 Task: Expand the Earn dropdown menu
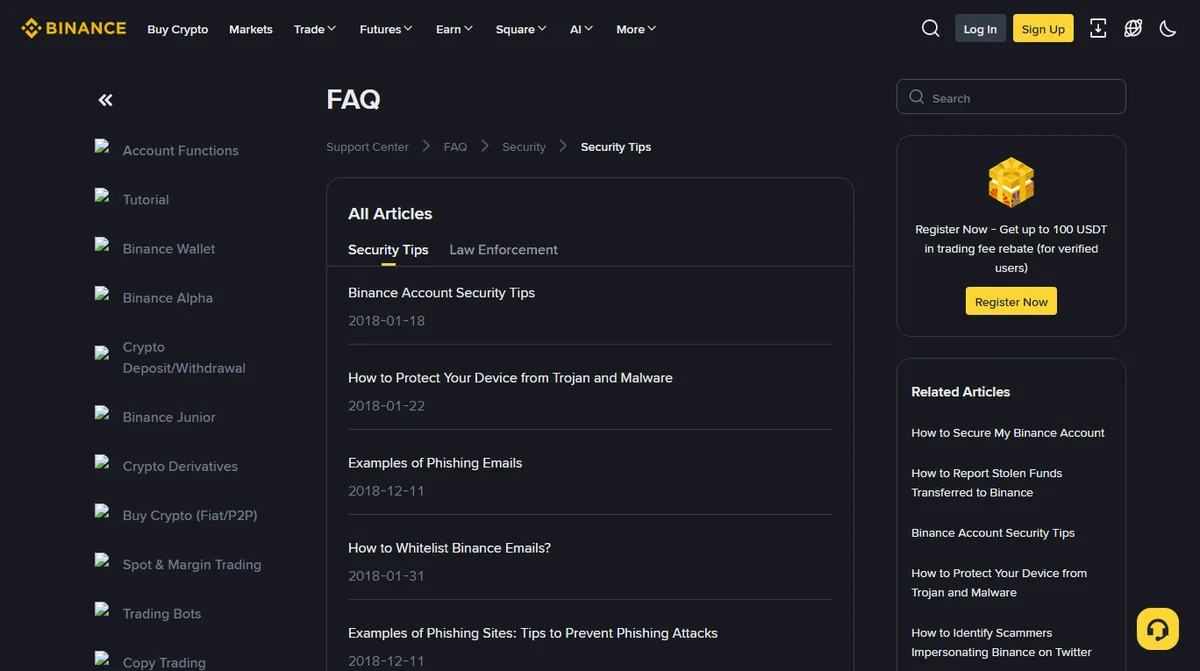[x=454, y=29]
